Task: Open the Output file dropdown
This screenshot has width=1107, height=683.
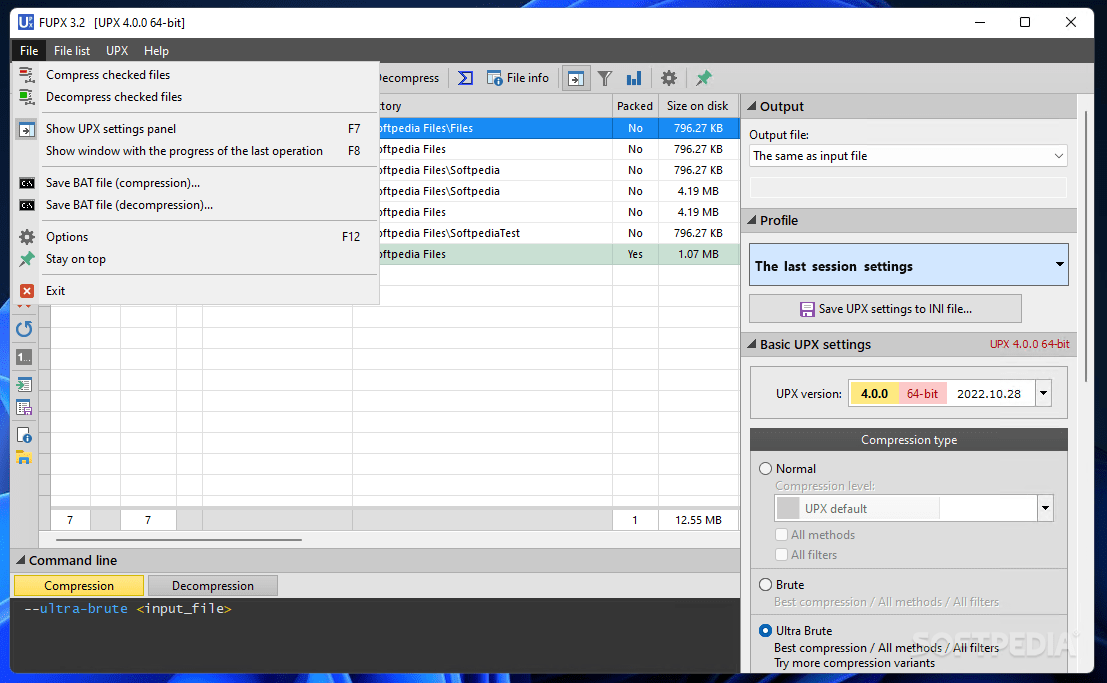Action: coord(908,156)
